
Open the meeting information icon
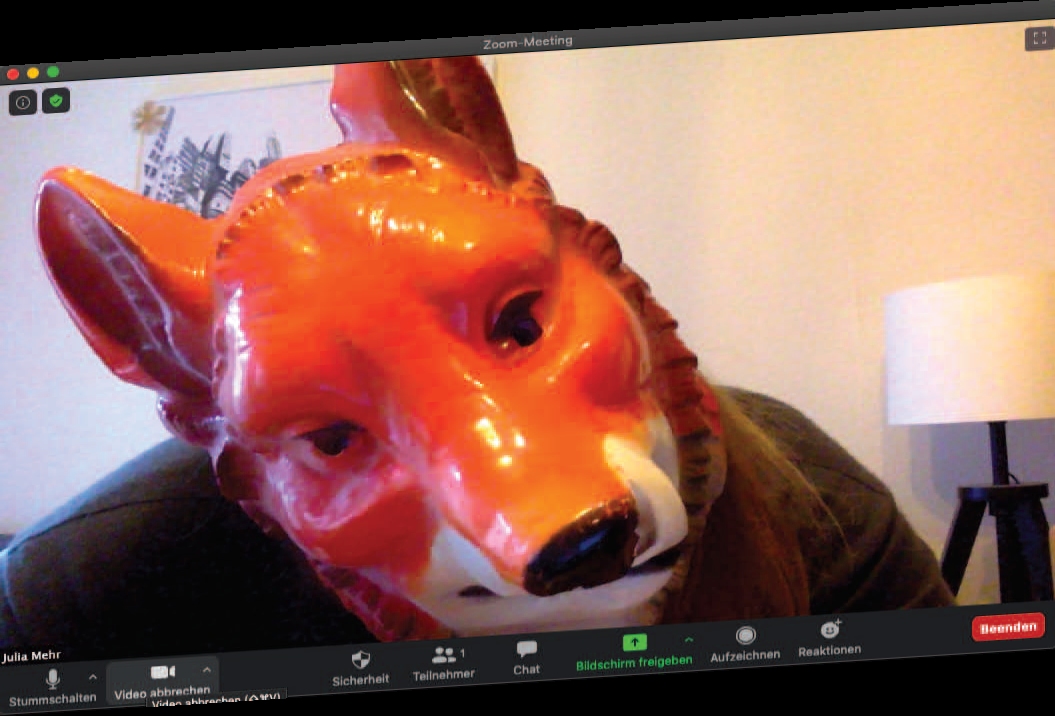coord(23,102)
